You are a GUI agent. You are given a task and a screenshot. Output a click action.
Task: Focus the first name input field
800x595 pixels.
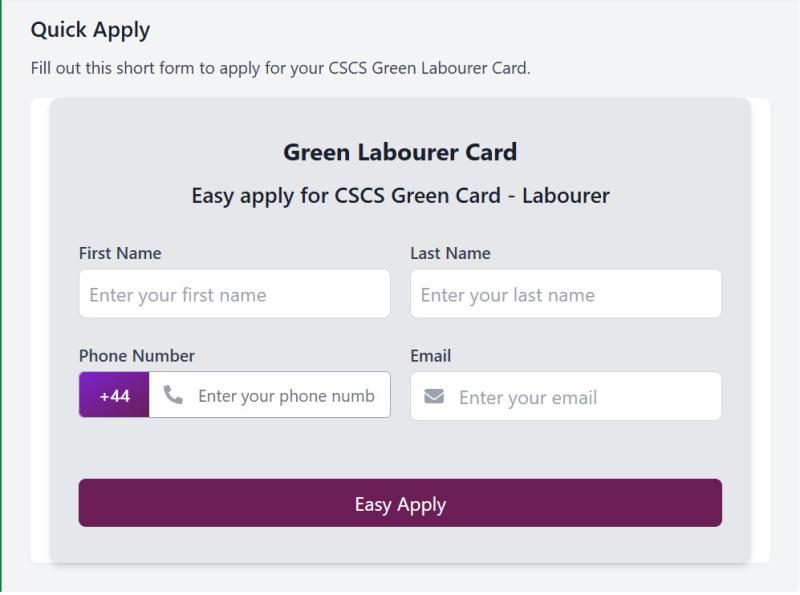234,294
